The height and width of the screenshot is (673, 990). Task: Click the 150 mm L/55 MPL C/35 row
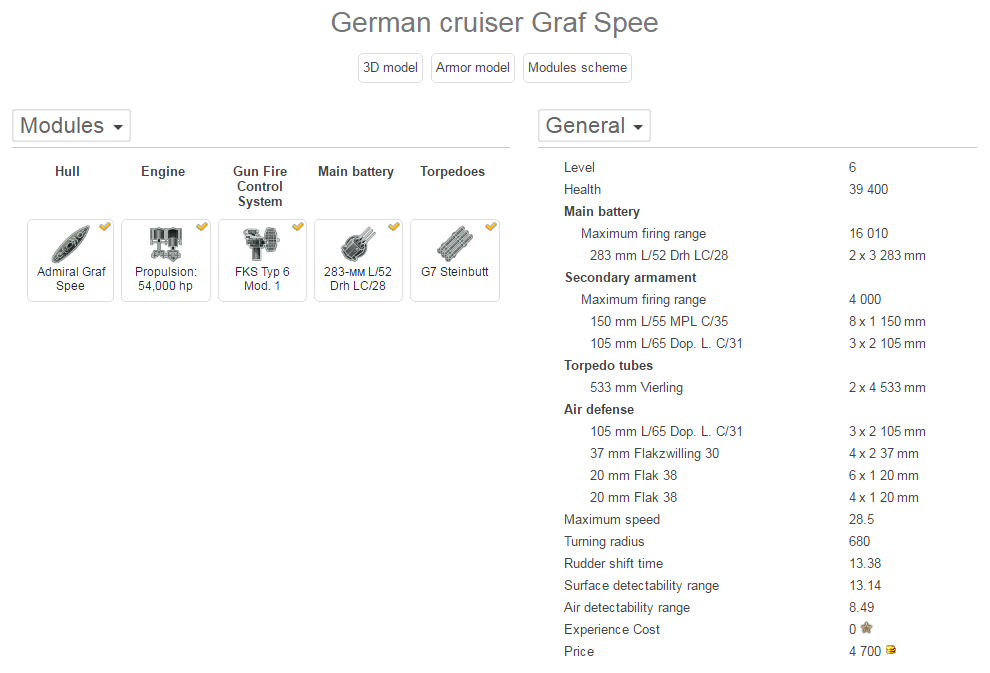(x=758, y=321)
